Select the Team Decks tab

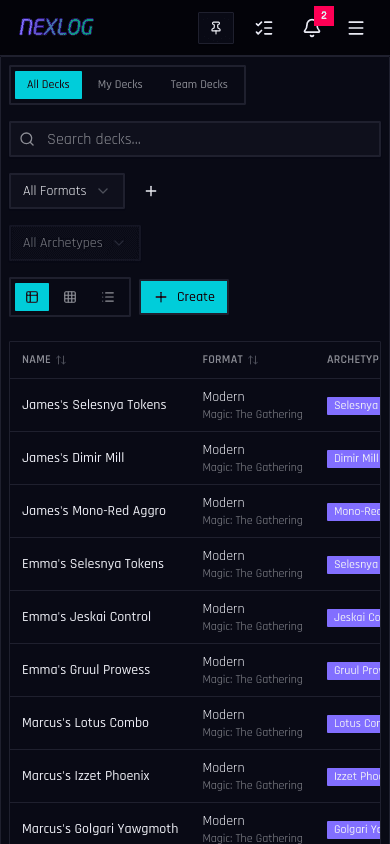click(x=199, y=85)
